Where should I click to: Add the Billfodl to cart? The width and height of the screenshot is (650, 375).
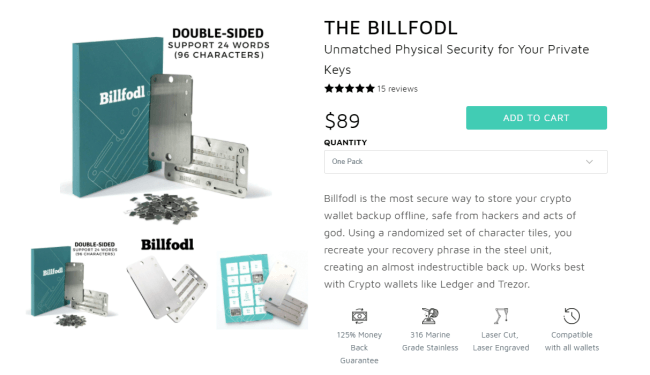(536, 118)
